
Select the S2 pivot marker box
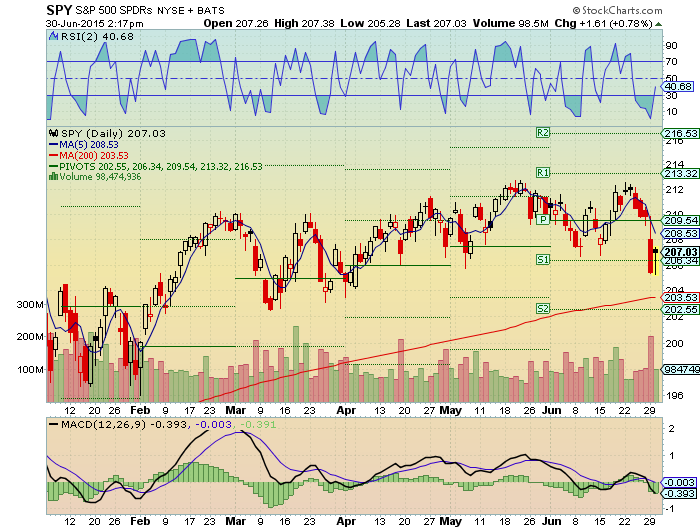[x=543, y=309]
